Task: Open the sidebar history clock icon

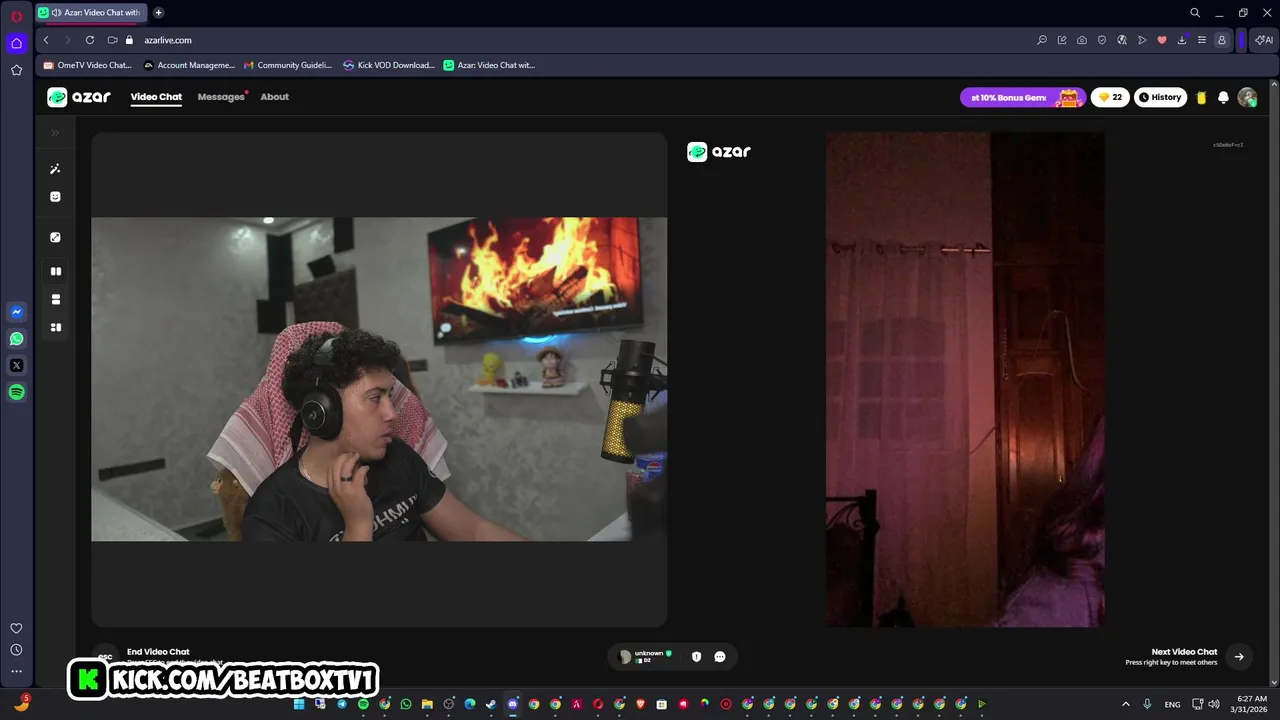Action: 16,650
